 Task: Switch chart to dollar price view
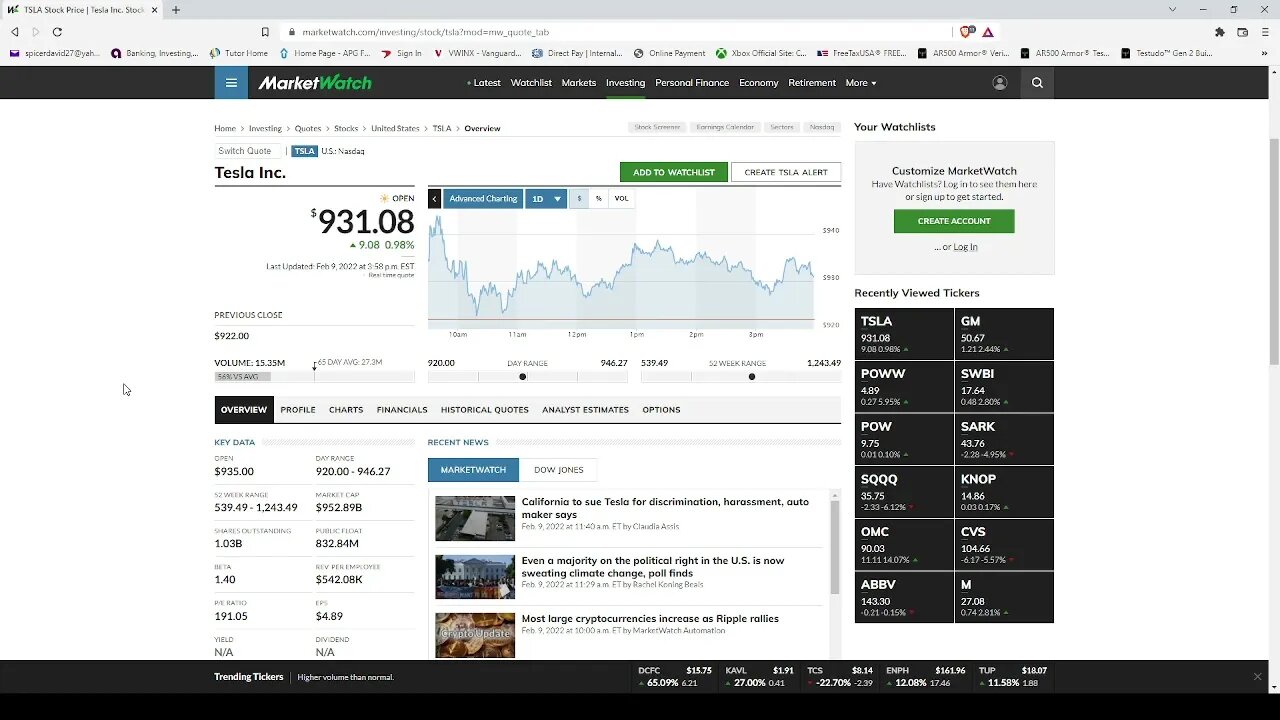tap(579, 199)
